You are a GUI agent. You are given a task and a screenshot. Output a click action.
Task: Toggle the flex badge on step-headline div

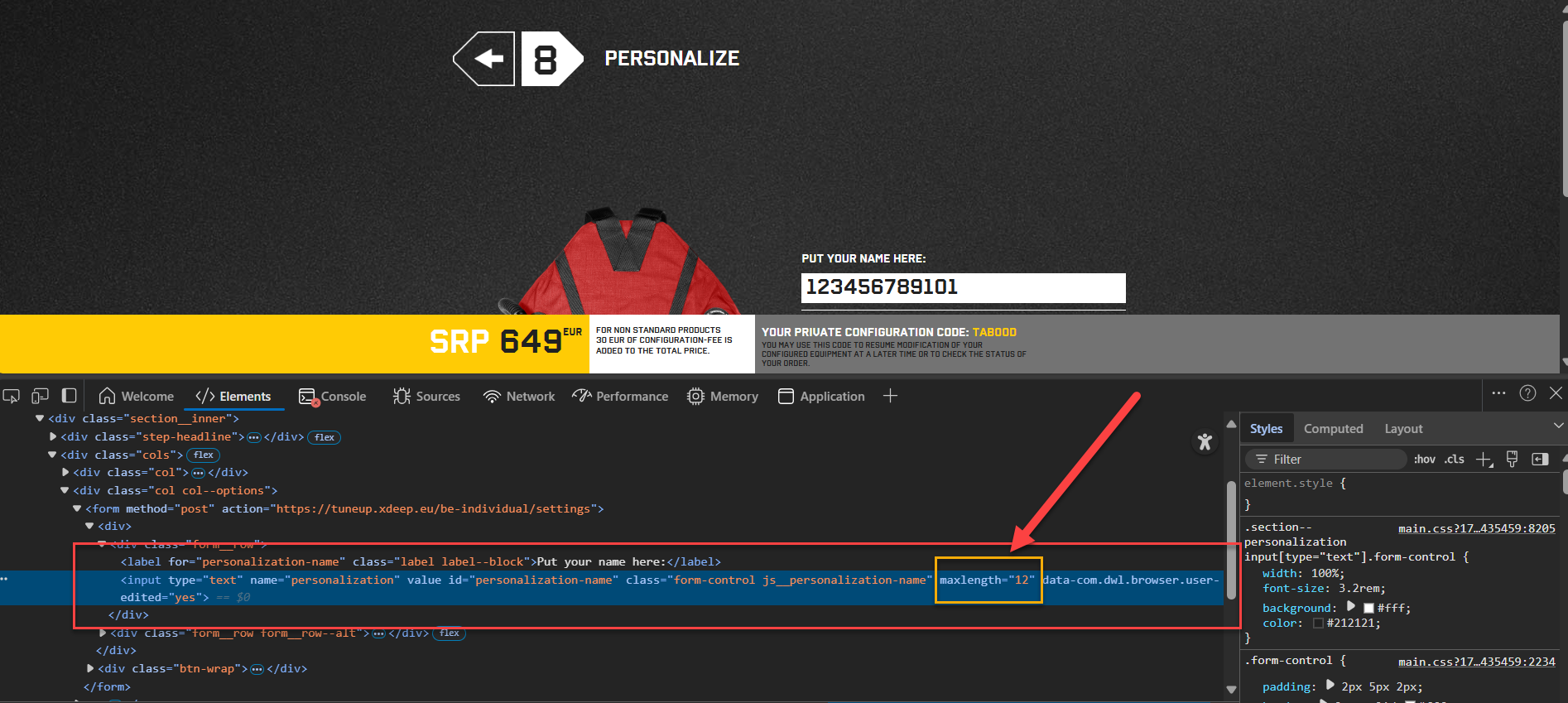tap(325, 437)
